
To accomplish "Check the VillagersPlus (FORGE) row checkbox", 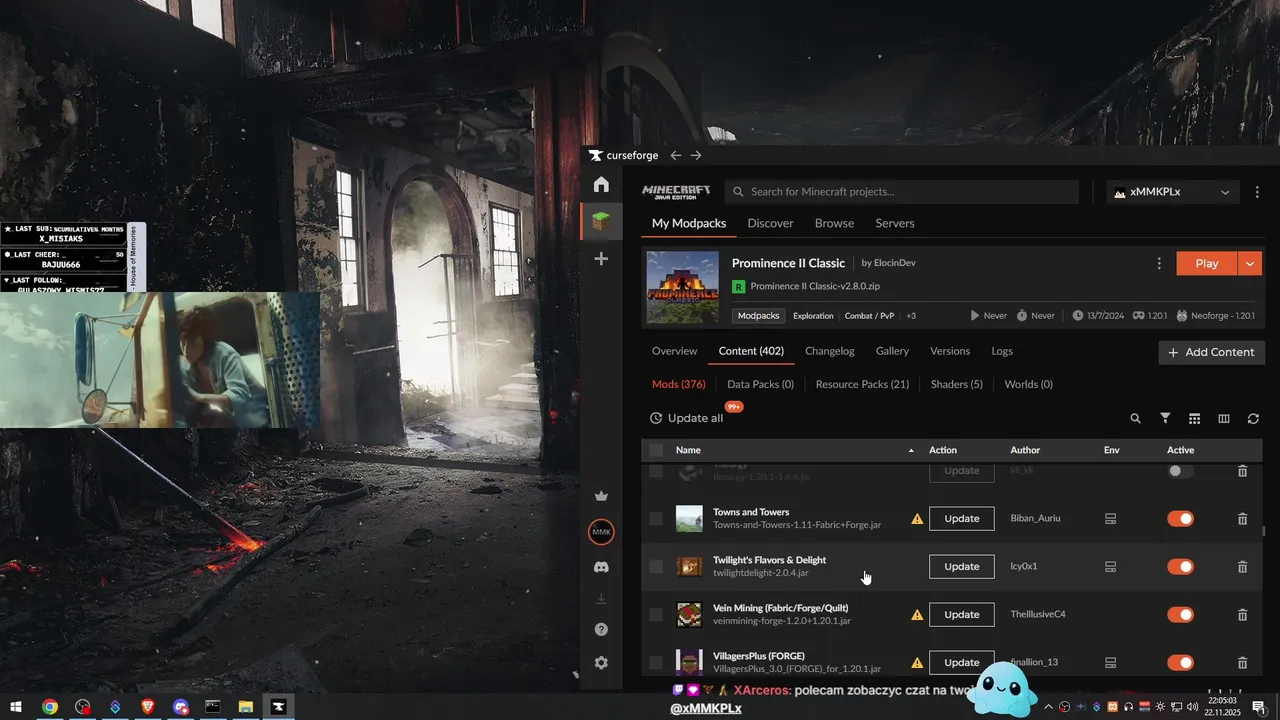I will (656, 663).
